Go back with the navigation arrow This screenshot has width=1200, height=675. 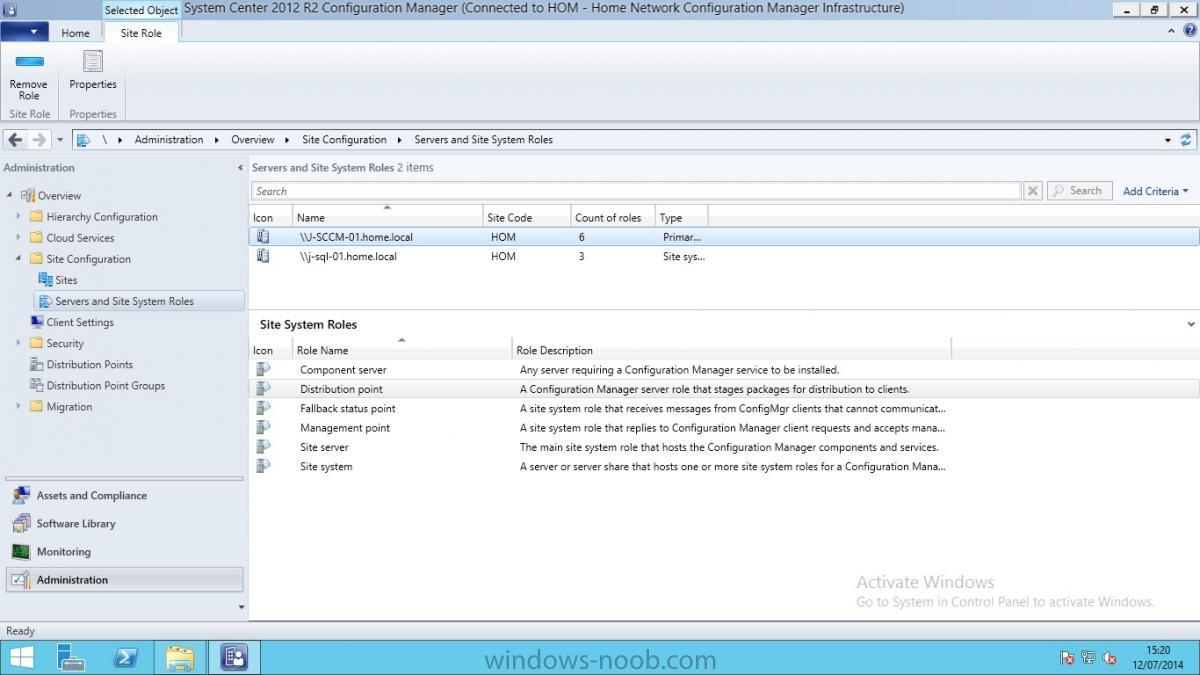tap(15, 140)
